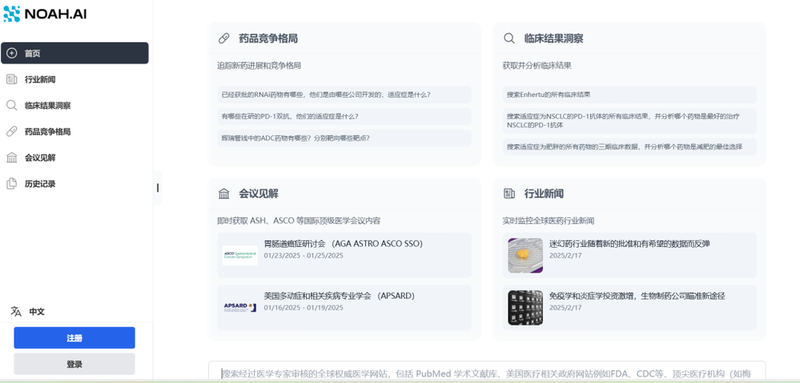
Task: Click the magnifier icon beside sidebar 临床结果洞察
Action: tap(11, 106)
